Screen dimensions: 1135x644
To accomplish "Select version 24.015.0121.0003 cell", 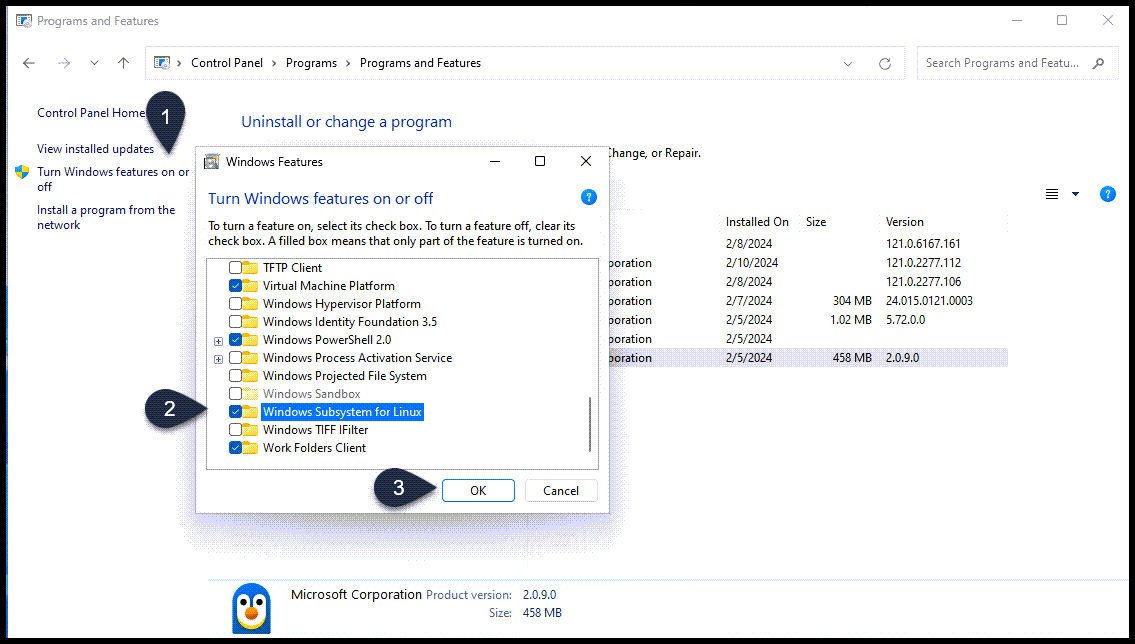I will (929, 301).
